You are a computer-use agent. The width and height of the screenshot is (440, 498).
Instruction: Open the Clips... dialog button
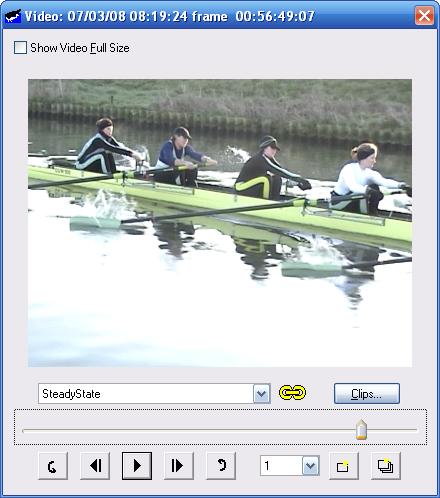[367, 394]
